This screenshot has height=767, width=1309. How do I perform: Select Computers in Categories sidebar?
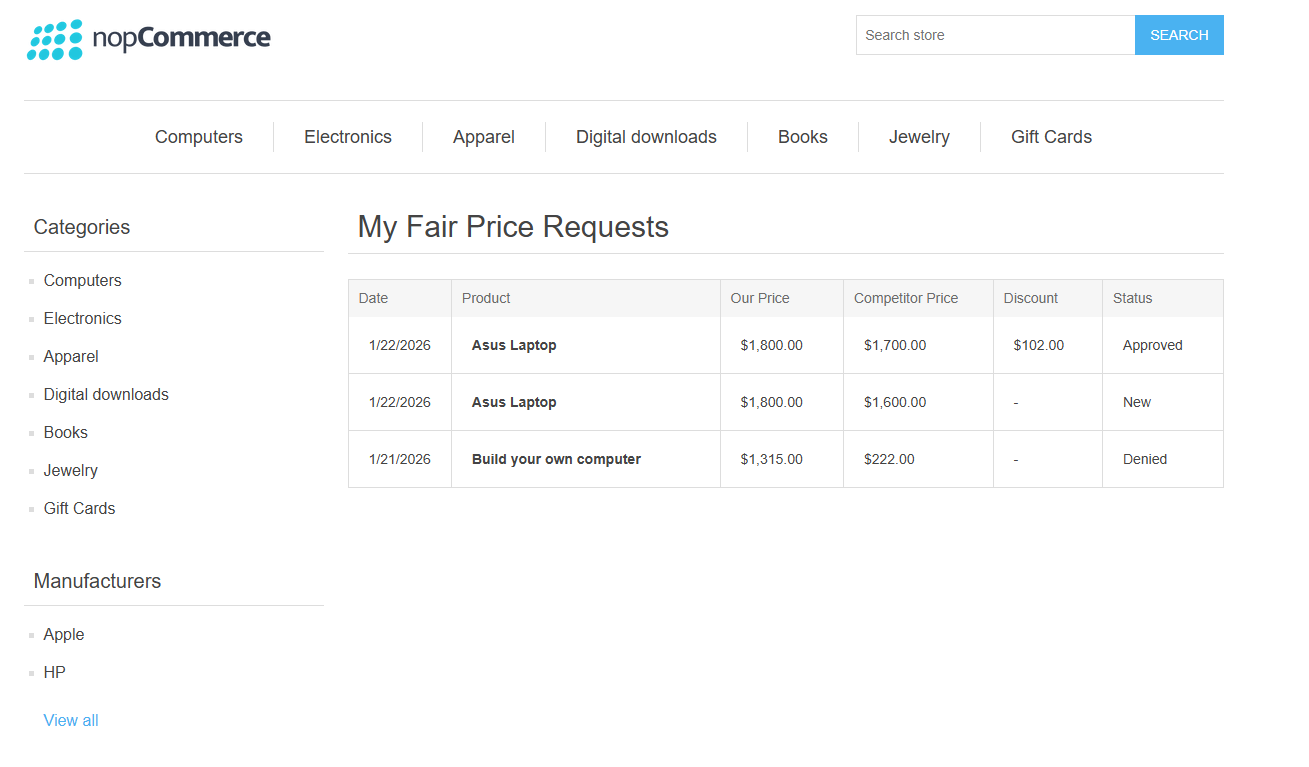click(82, 281)
